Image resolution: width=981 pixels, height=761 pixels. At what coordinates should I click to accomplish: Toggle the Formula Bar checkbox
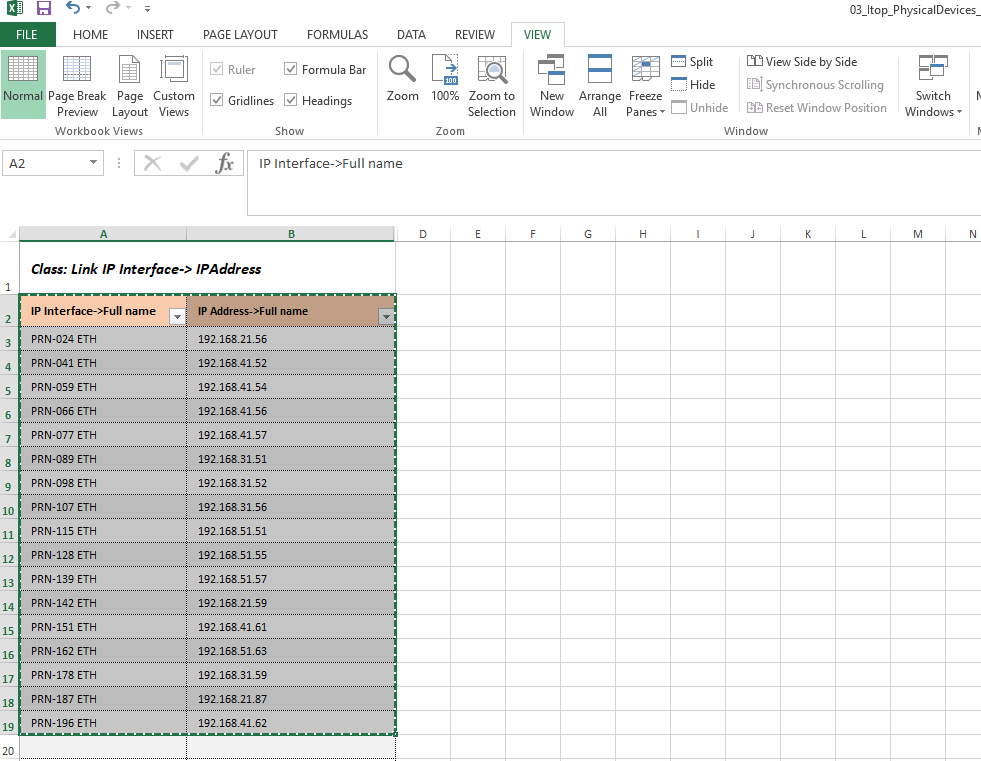[291, 70]
